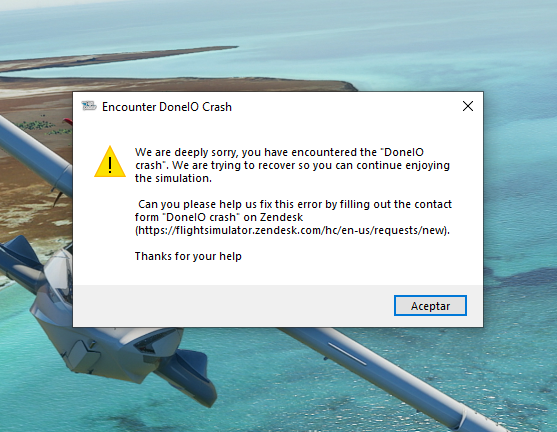Viewport: 557px width, 432px height.
Task: Click the white stripe on the wing
Action: [x=347, y=354]
